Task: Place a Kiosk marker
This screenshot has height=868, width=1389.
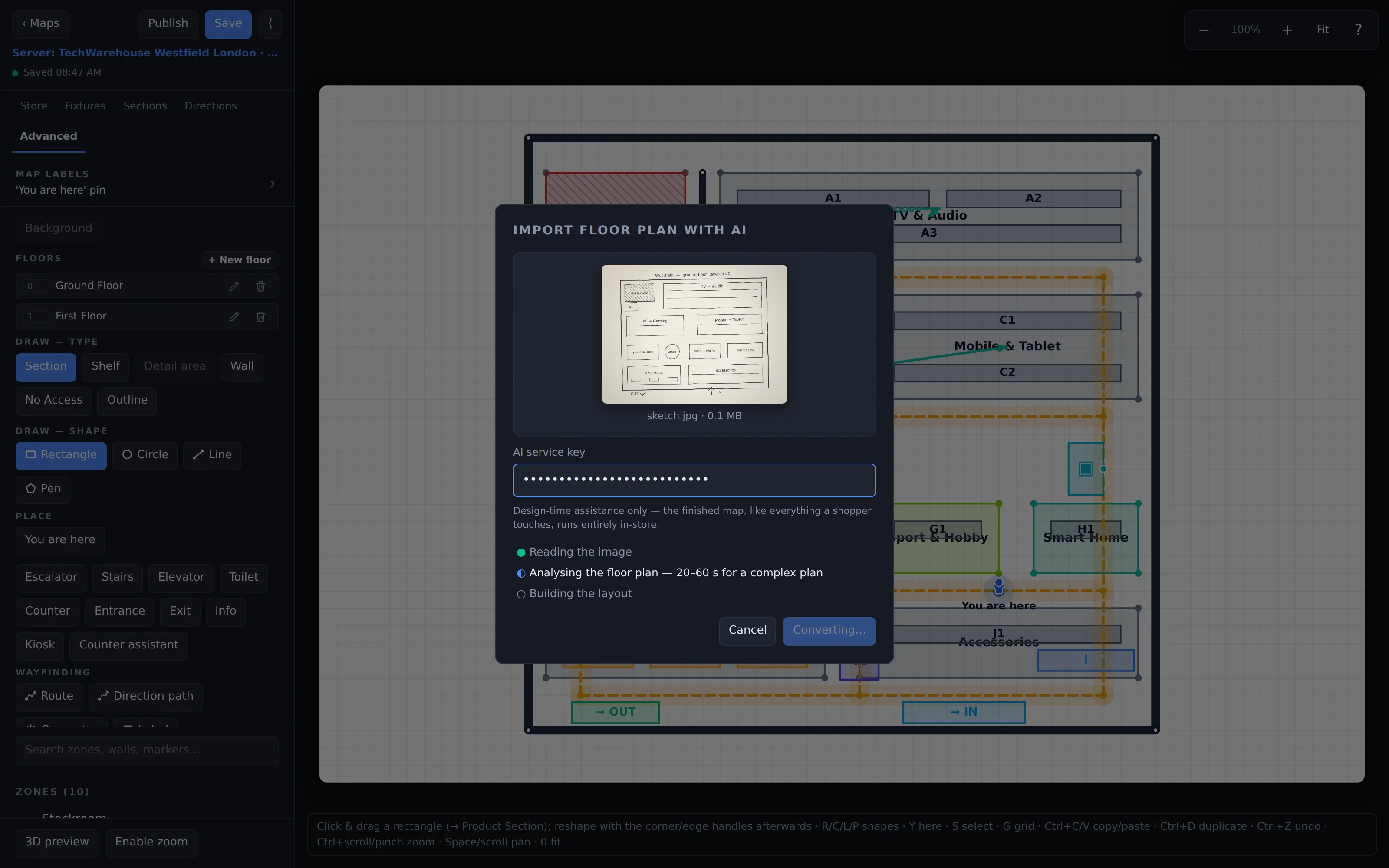Action: click(x=40, y=645)
